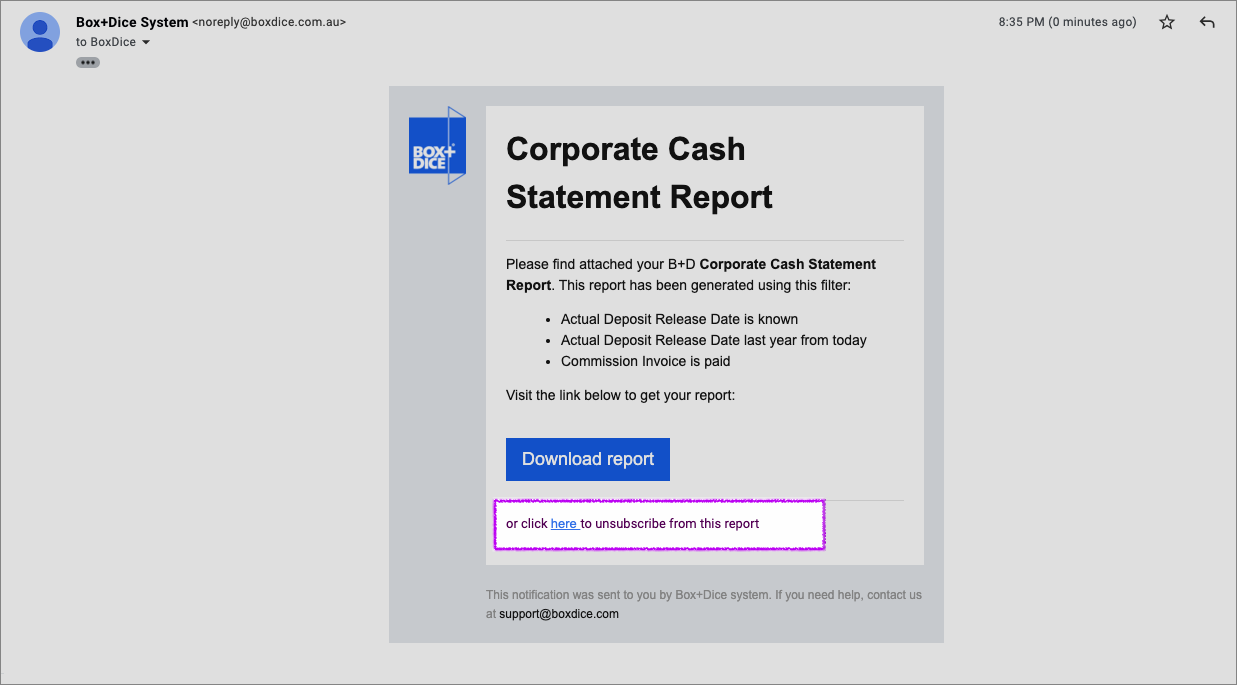The height and width of the screenshot is (685, 1237).
Task: Click the Corporate Cash Statement Report heading
Action: tap(639, 172)
